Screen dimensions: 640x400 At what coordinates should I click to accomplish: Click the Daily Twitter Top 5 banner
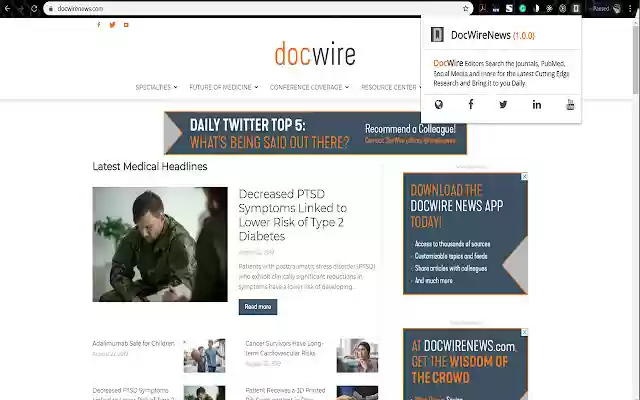(315, 133)
